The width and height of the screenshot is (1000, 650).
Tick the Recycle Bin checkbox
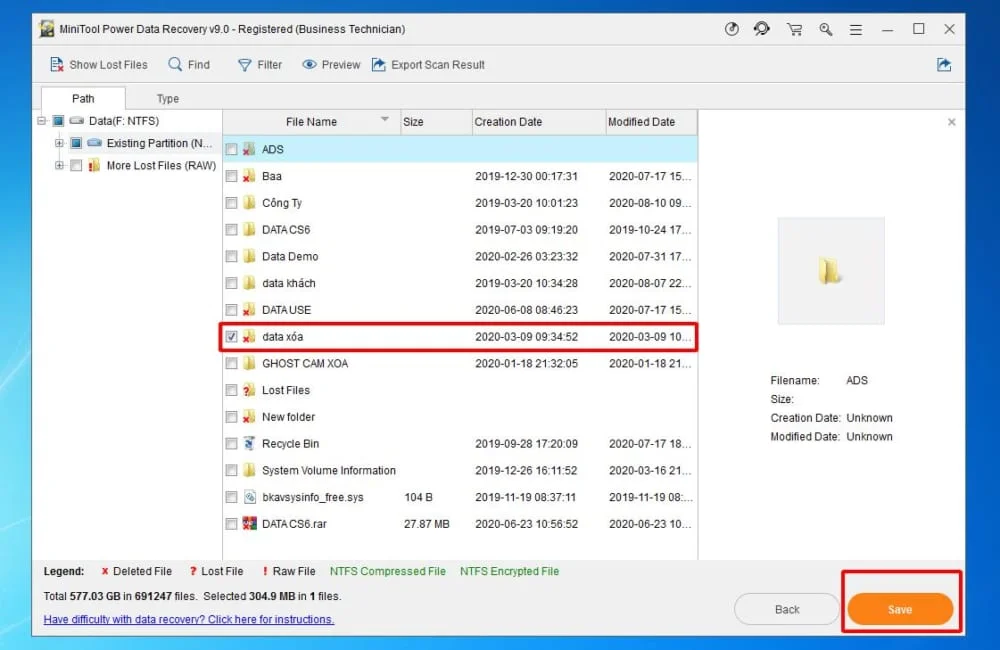click(232, 443)
